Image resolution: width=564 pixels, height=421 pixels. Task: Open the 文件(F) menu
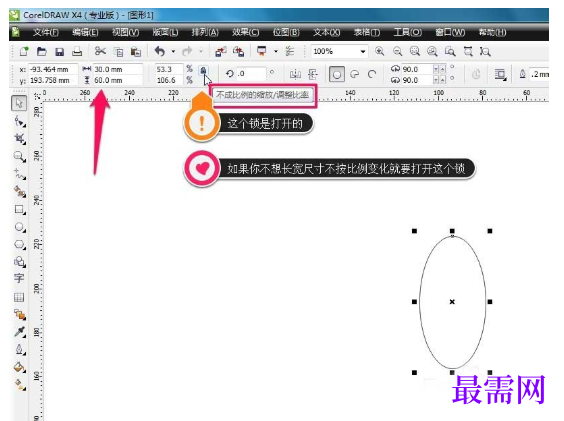pyautogui.click(x=46, y=32)
